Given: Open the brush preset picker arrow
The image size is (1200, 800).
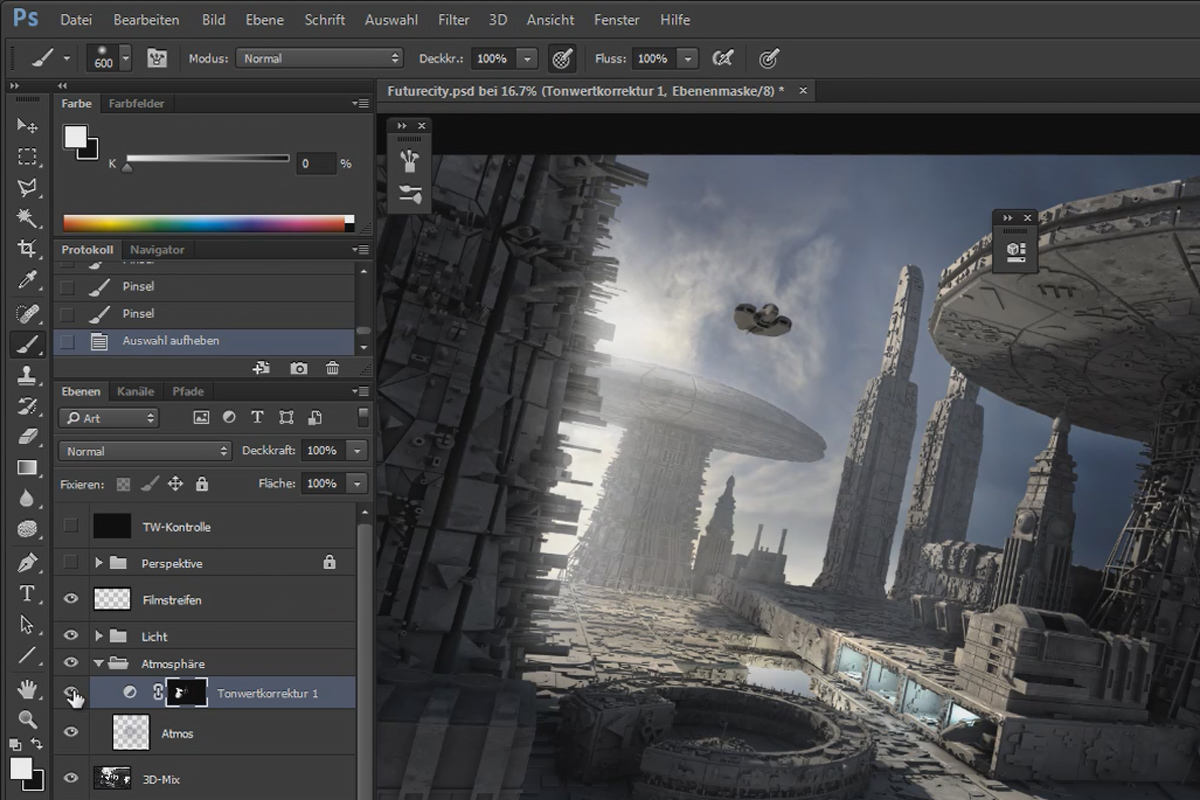Looking at the screenshot, I should [x=125, y=58].
